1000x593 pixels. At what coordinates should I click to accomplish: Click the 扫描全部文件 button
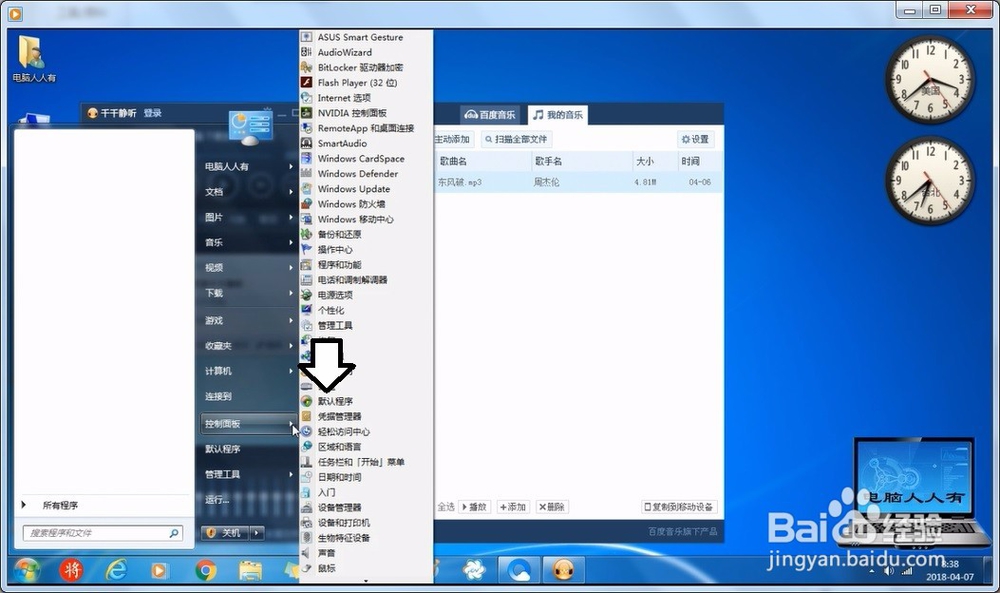[516, 139]
